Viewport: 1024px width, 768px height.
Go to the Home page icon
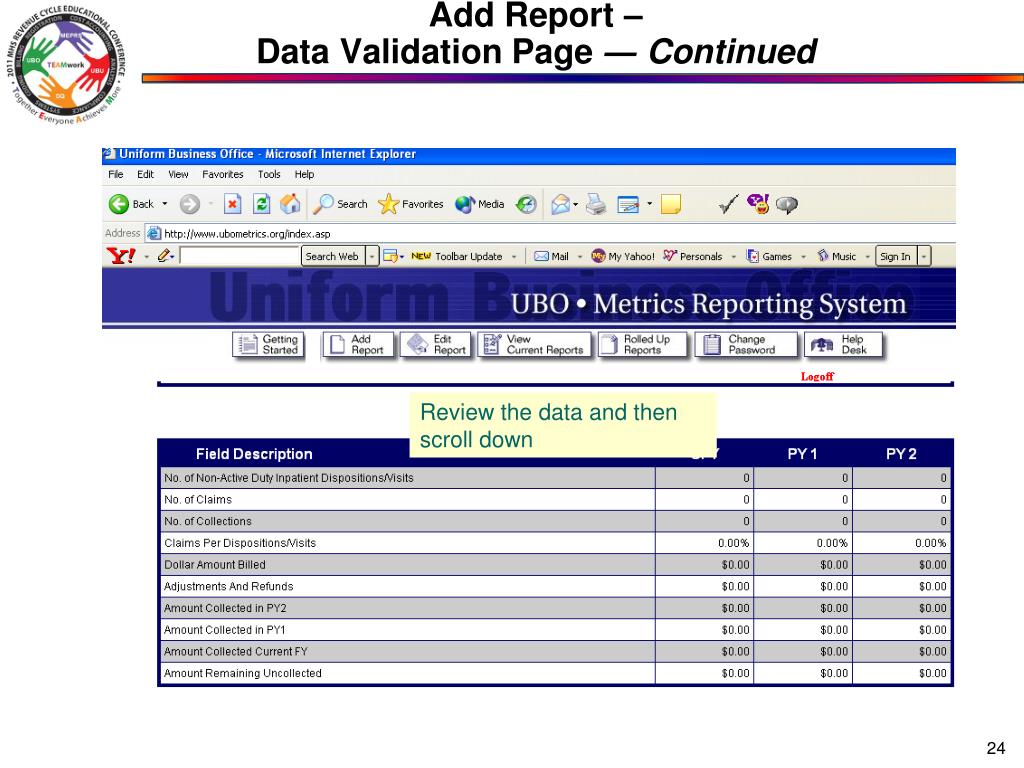pyautogui.click(x=290, y=204)
